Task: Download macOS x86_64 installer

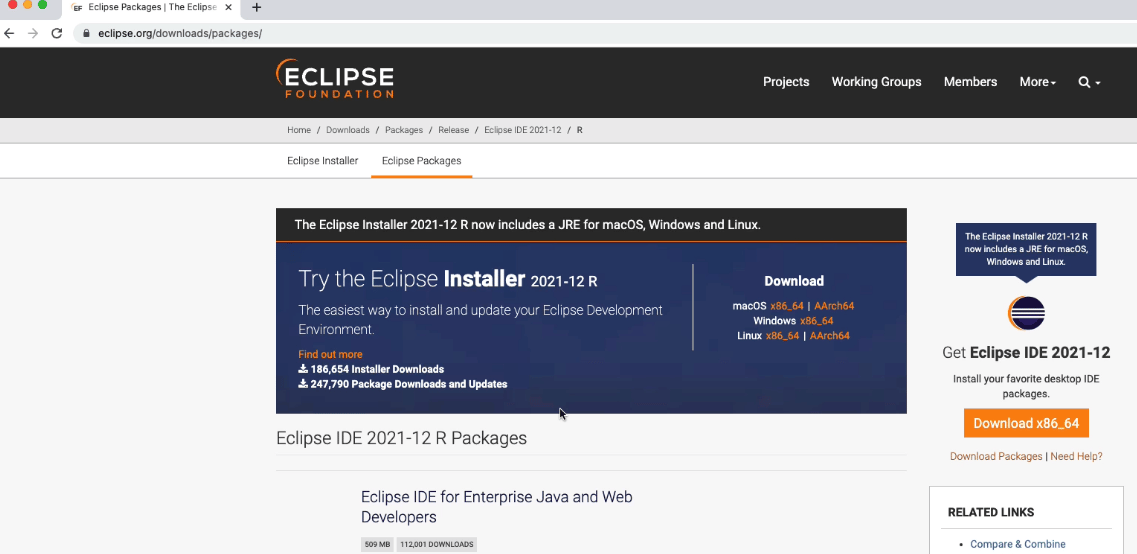Action: point(787,306)
